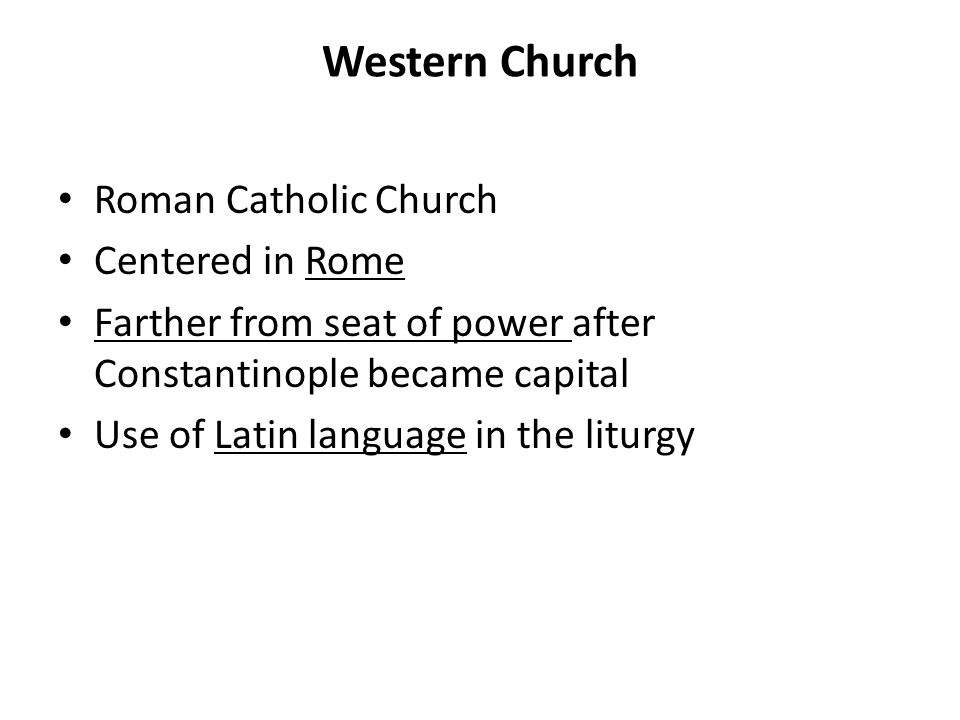Select the Roman Catholic Church bullet text
Screen dimensions: 960x720
296,200
